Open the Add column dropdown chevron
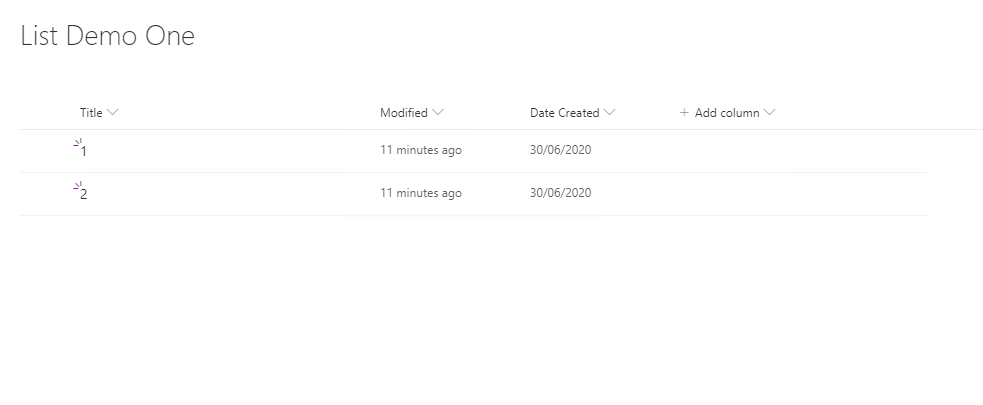 click(x=770, y=113)
